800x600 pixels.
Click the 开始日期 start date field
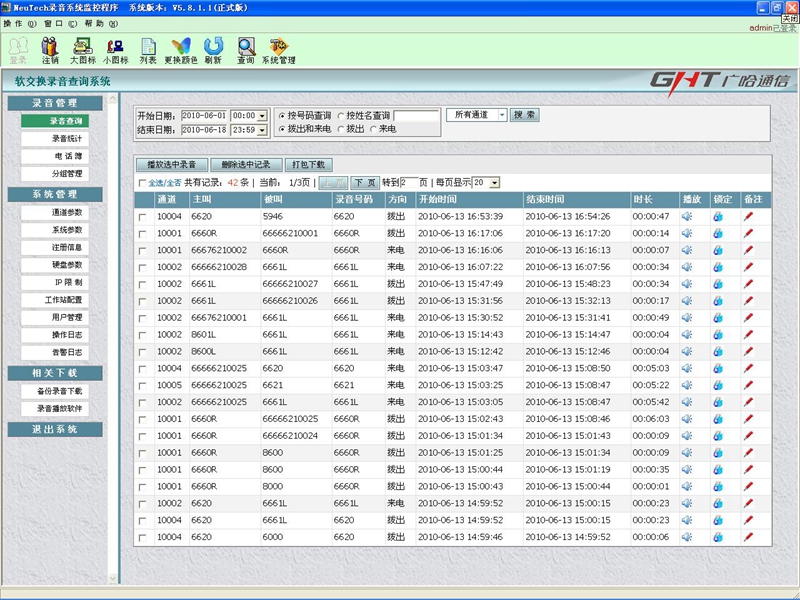[x=204, y=116]
